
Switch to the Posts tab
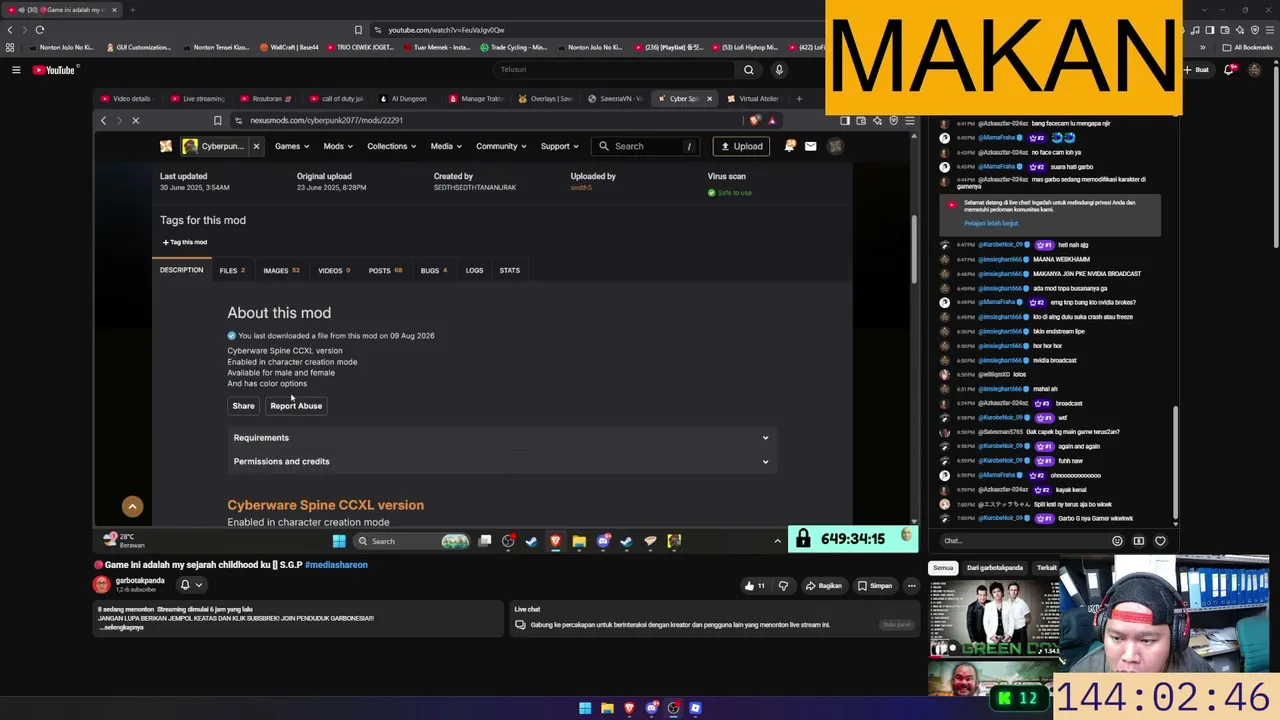pos(385,271)
